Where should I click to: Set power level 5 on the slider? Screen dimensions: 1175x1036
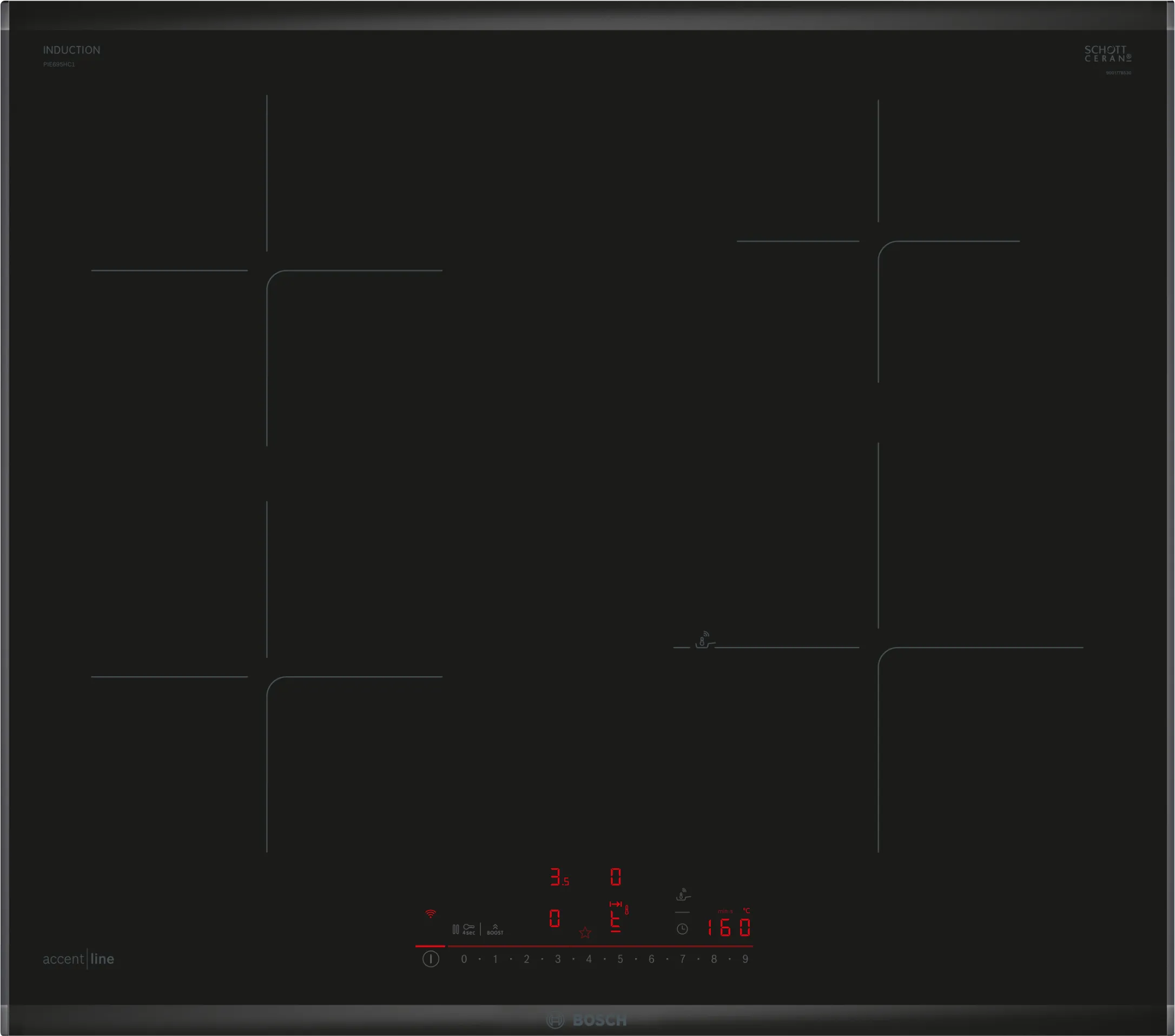click(620, 959)
